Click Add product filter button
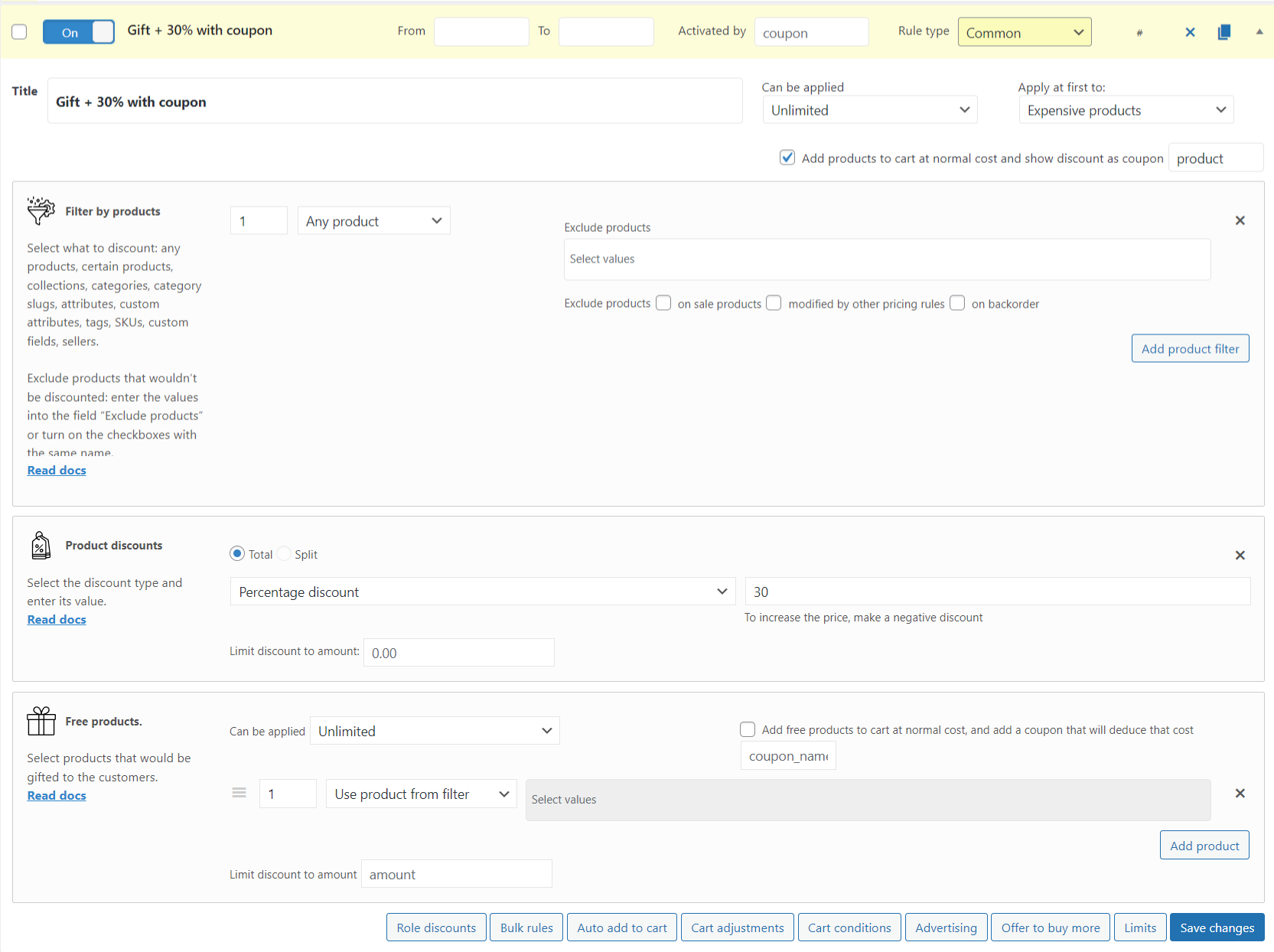 [1190, 348]
